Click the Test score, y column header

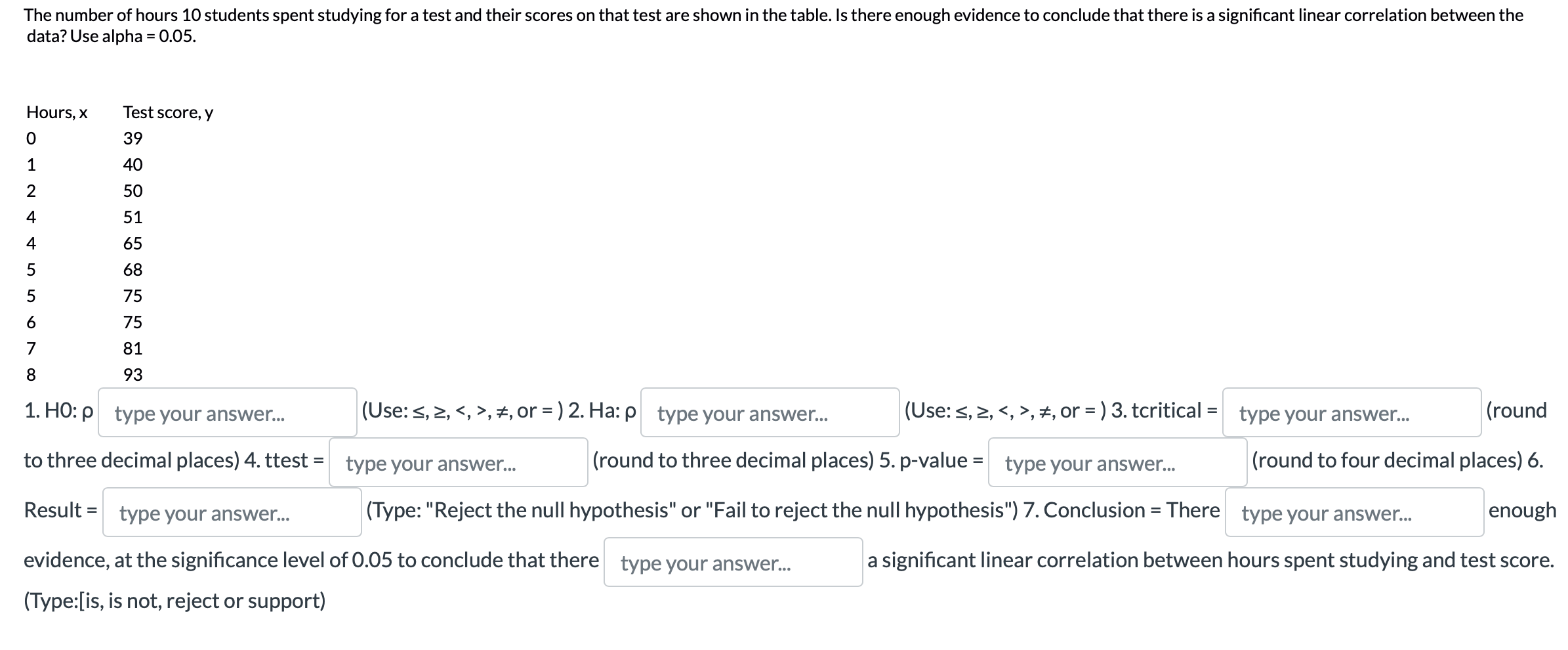(x=168, y=112)
